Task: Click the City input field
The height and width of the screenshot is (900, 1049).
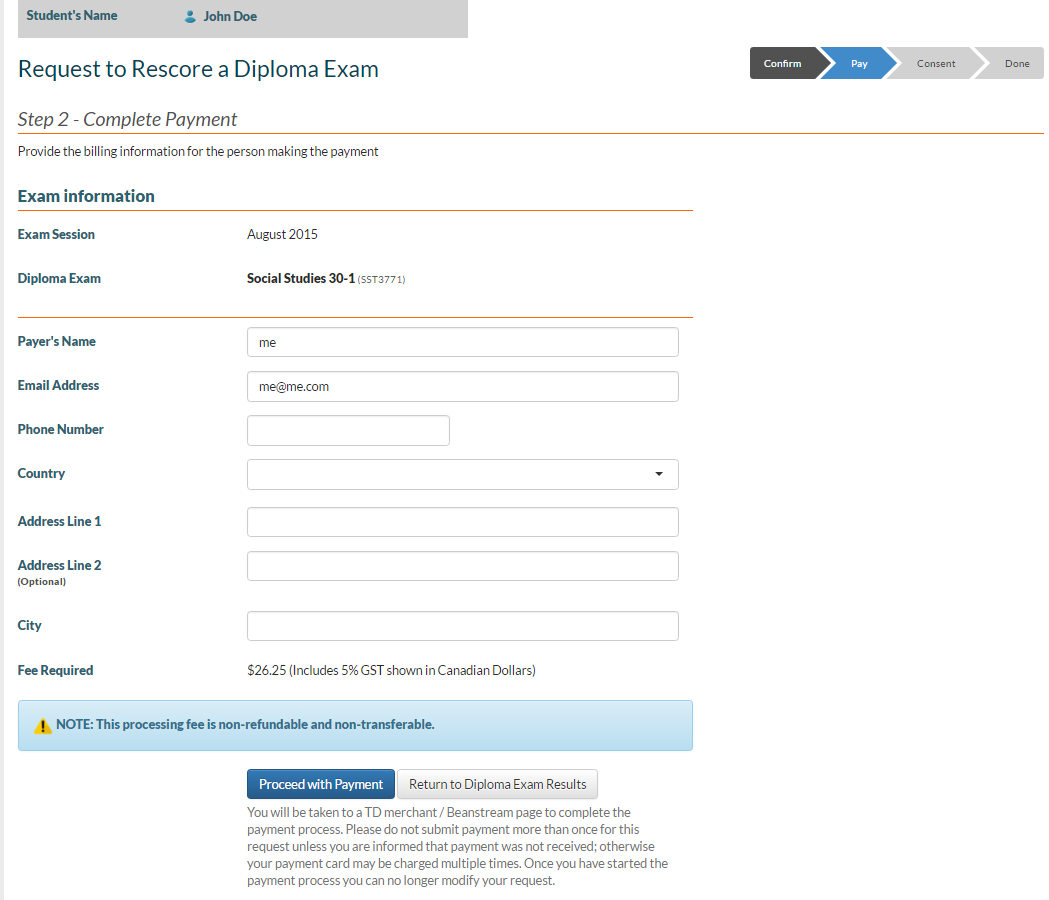Action: click(462, 626)
